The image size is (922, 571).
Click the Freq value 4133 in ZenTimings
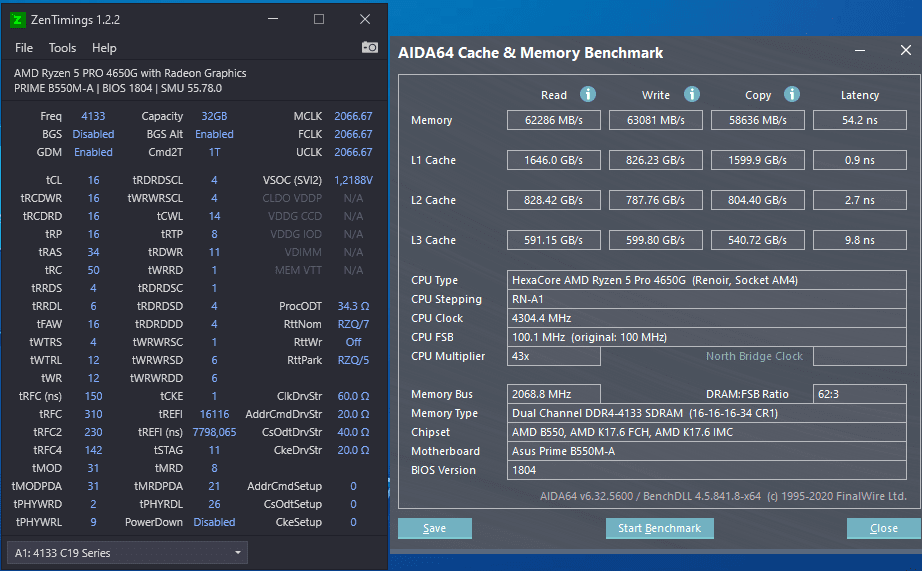[x=93, y=116]
